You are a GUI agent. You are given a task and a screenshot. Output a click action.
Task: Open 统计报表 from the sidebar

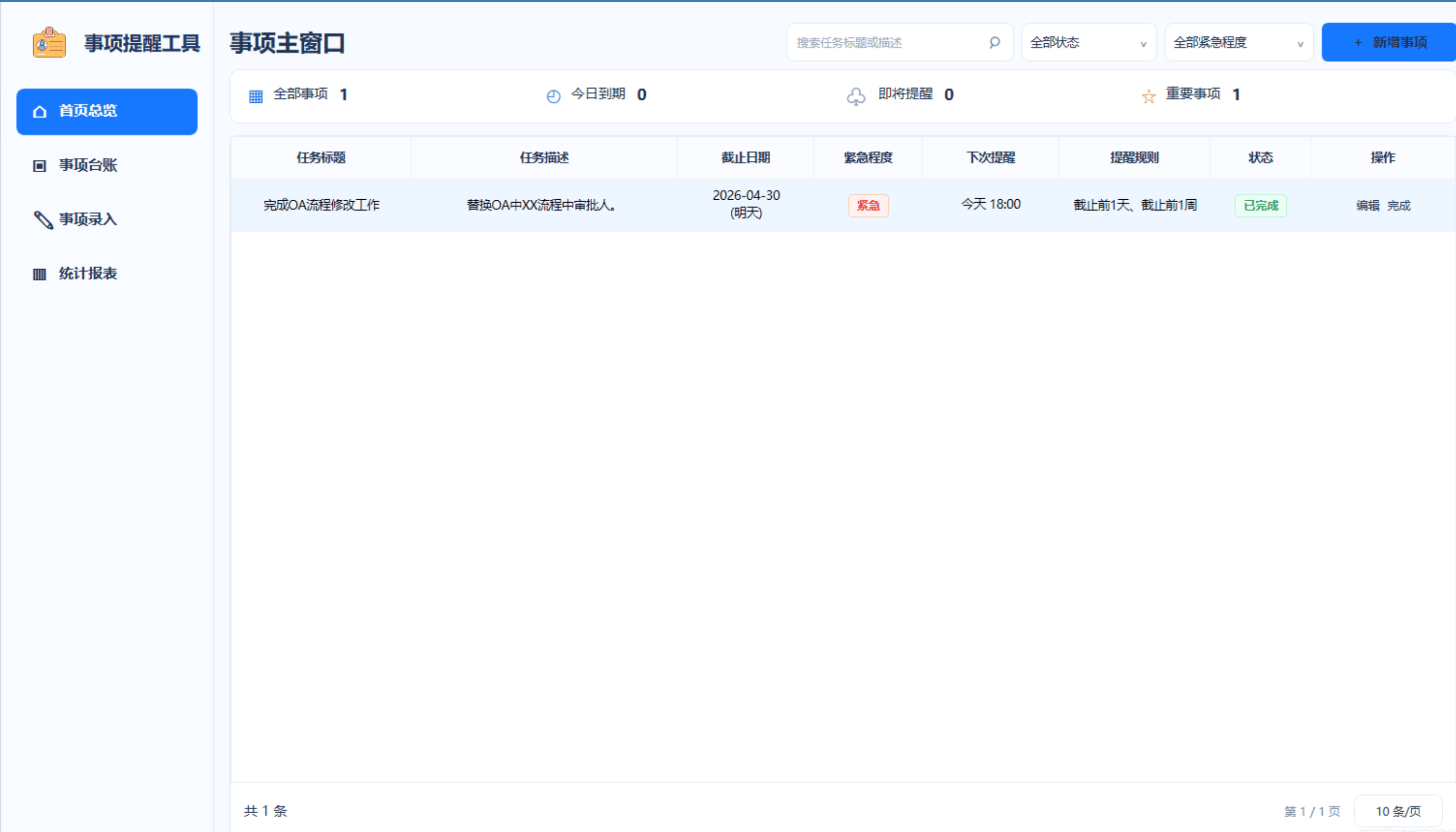[107, 274]
